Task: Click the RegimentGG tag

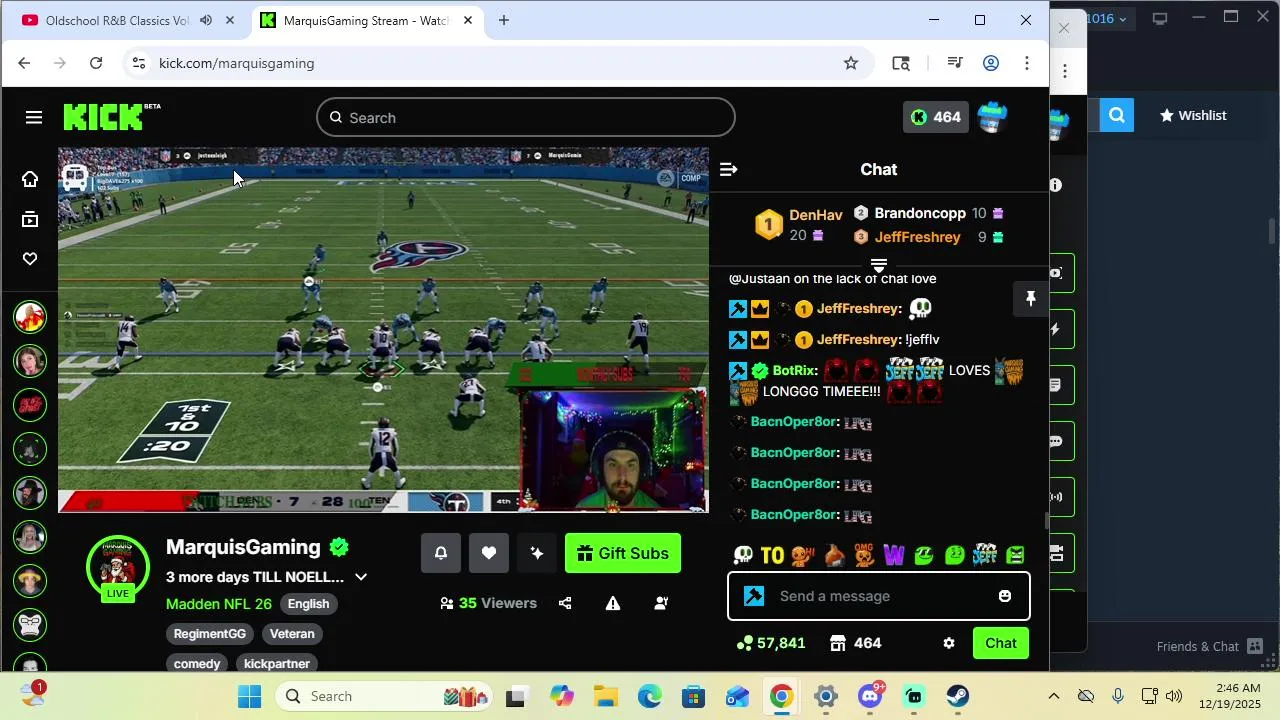Action: point(209,634)
